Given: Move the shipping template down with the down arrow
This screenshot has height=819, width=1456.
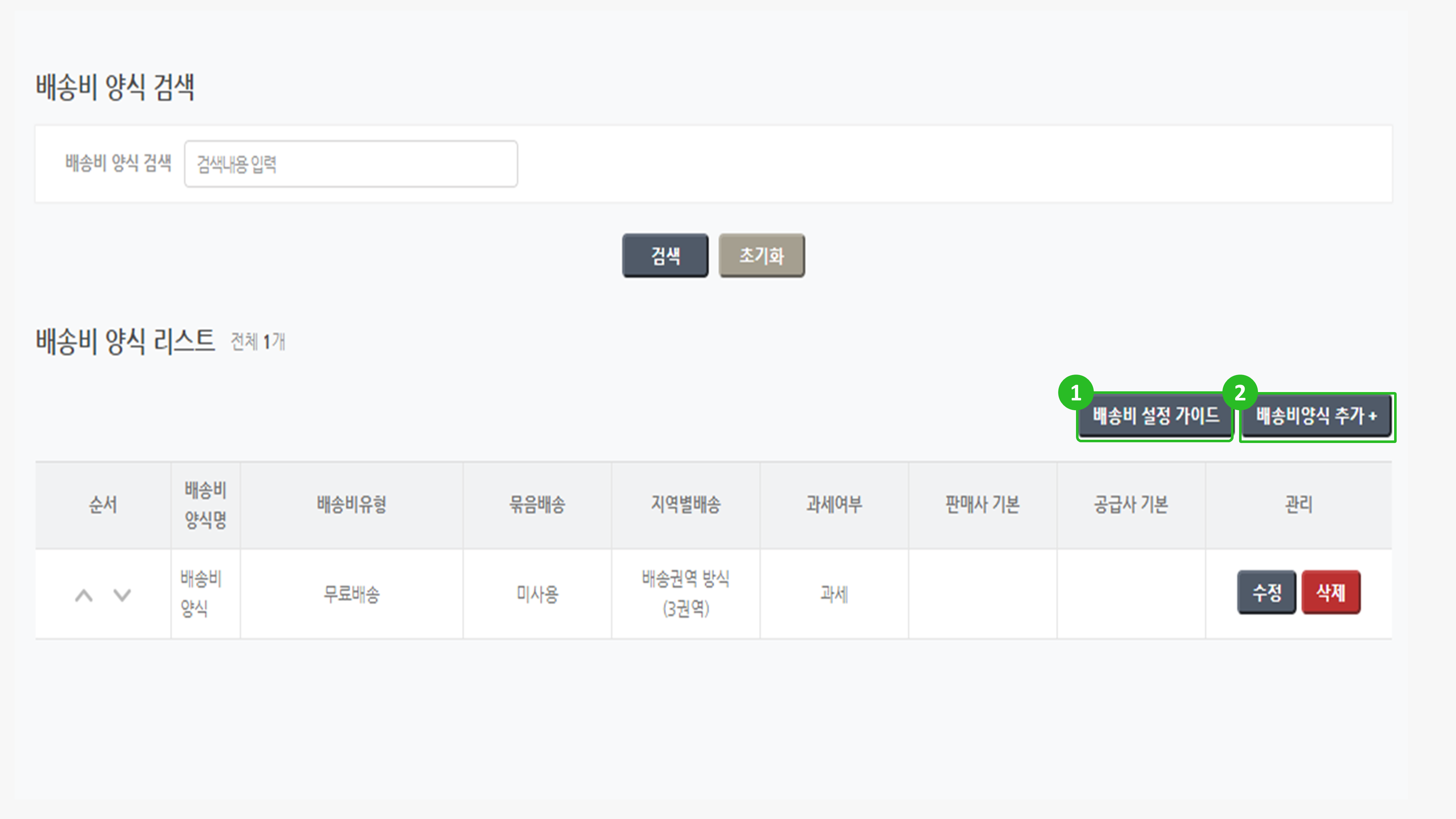Looking at the screenshot, I should [122, 595].
